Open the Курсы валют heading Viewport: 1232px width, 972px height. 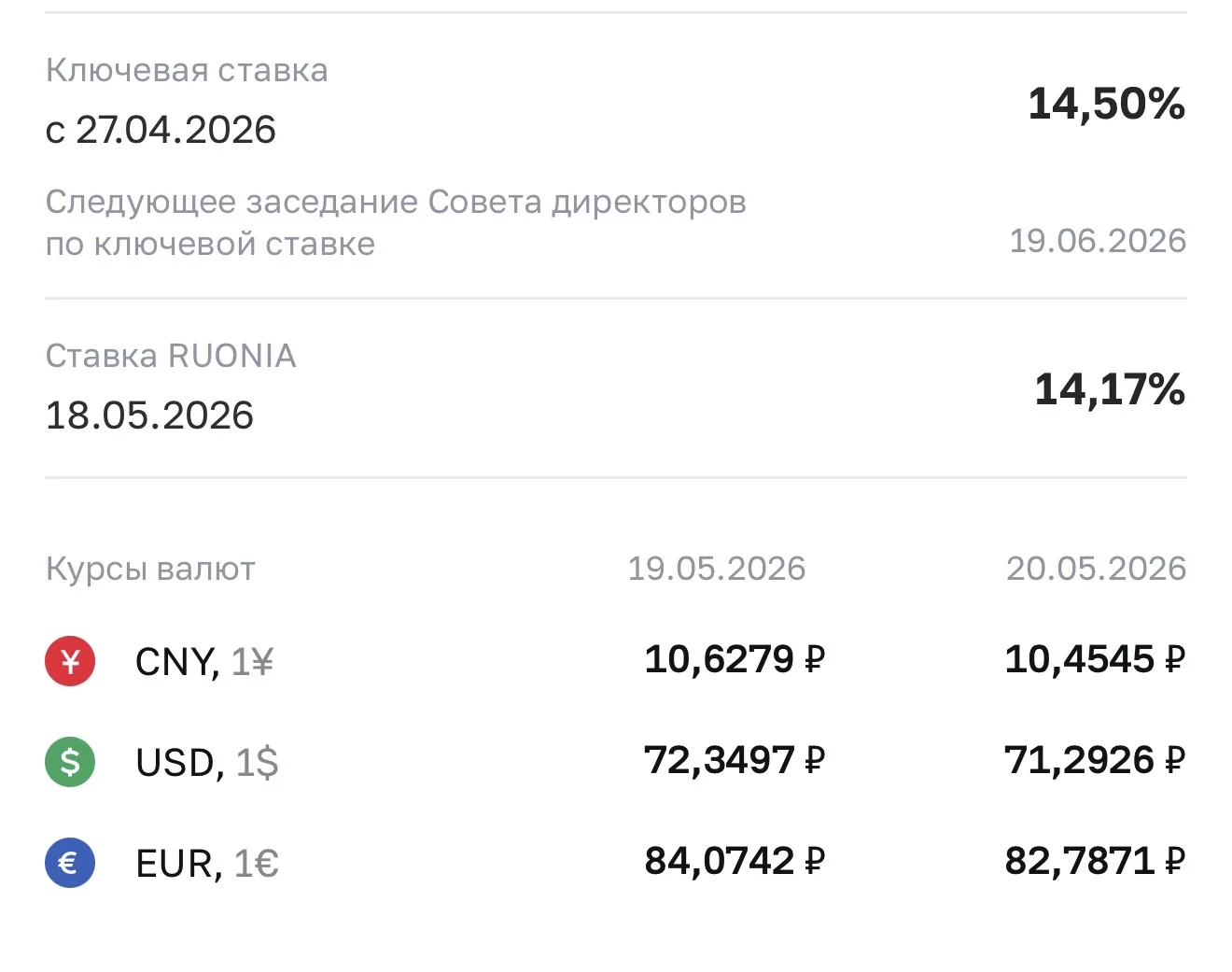coord(150,570)
